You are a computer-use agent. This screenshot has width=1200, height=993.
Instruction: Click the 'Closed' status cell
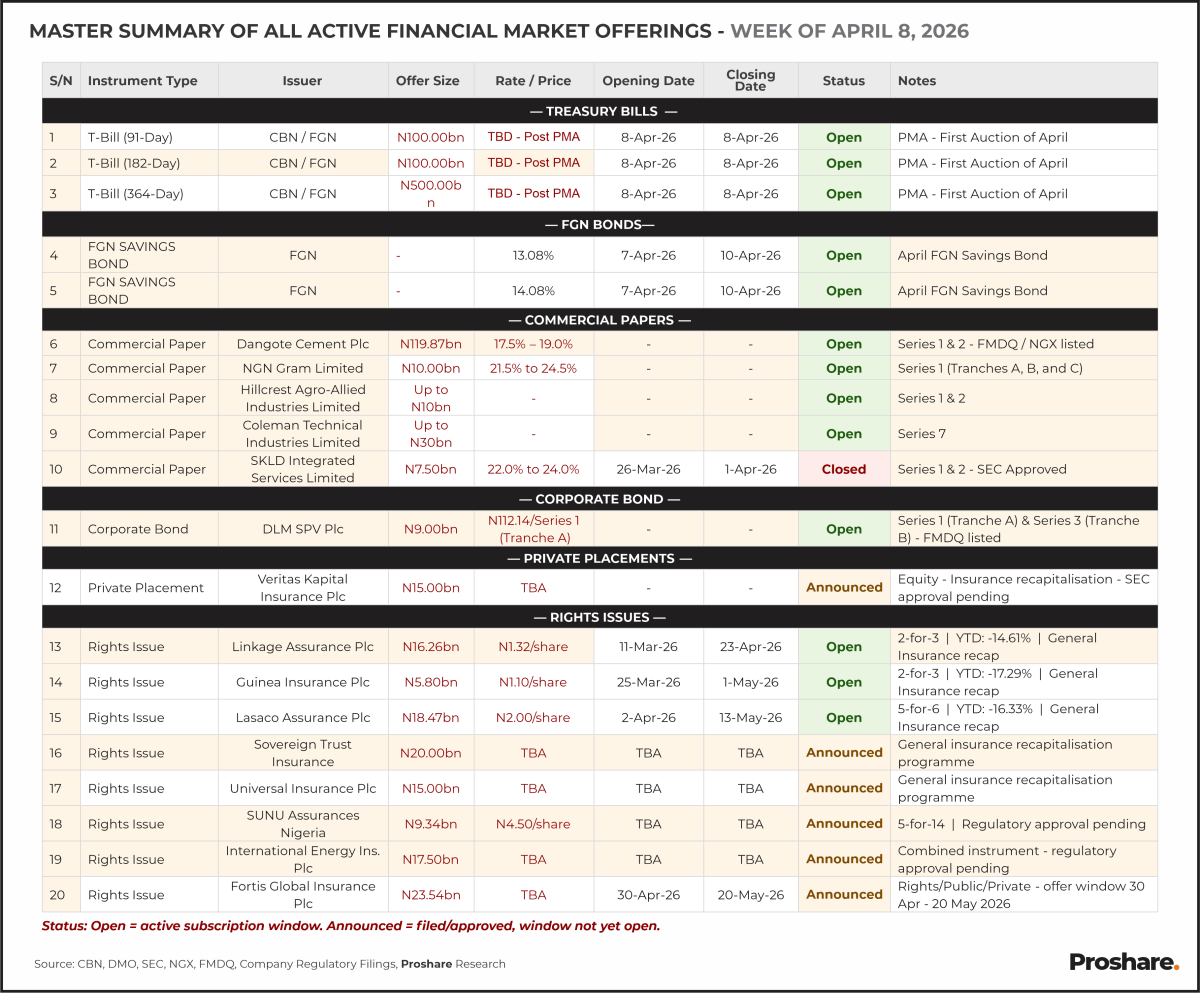point(844,469)
